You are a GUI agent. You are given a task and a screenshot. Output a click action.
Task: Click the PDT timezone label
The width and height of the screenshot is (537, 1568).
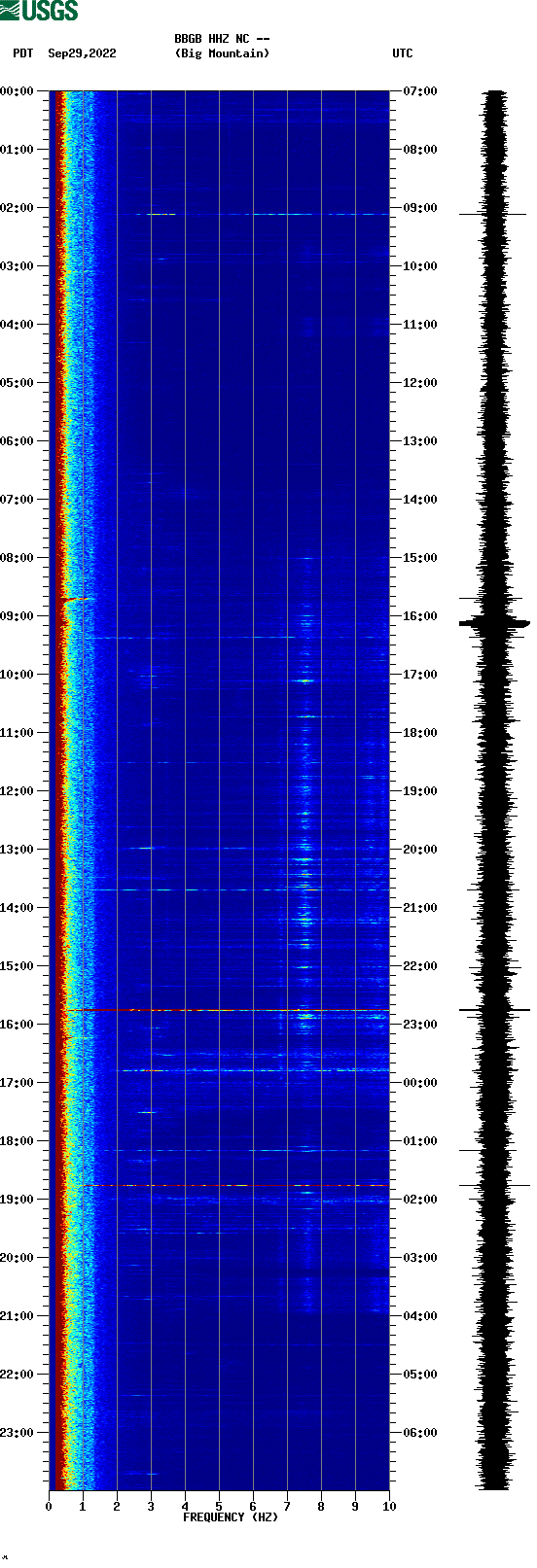coord(23,53)
